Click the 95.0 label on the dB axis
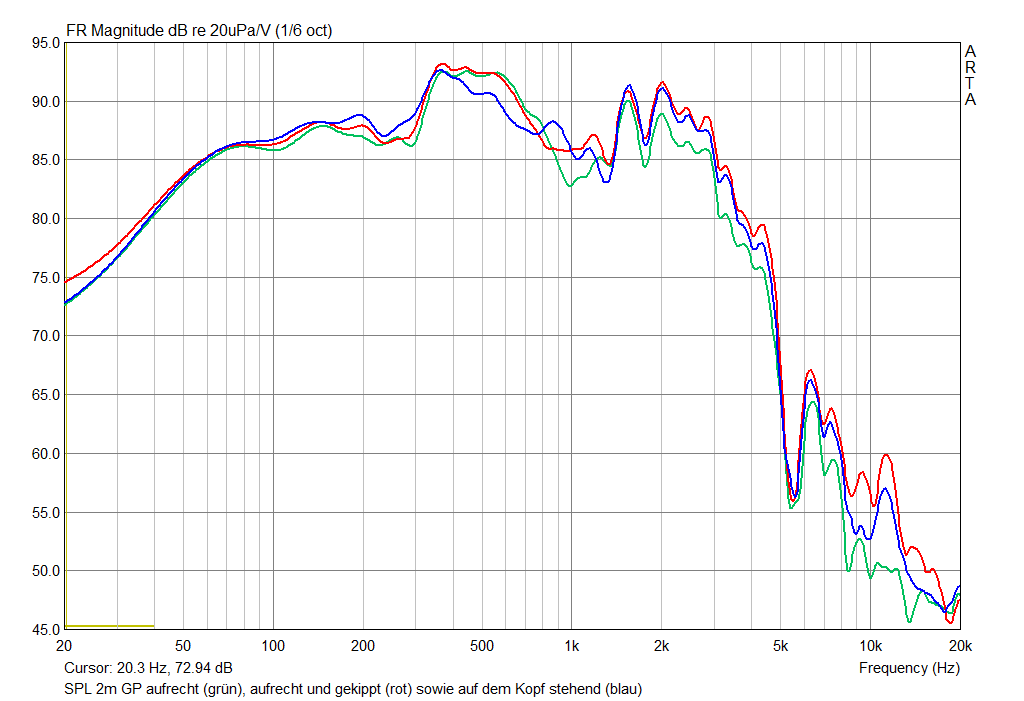Screen dimensions: 1024x701 [45, 43]
